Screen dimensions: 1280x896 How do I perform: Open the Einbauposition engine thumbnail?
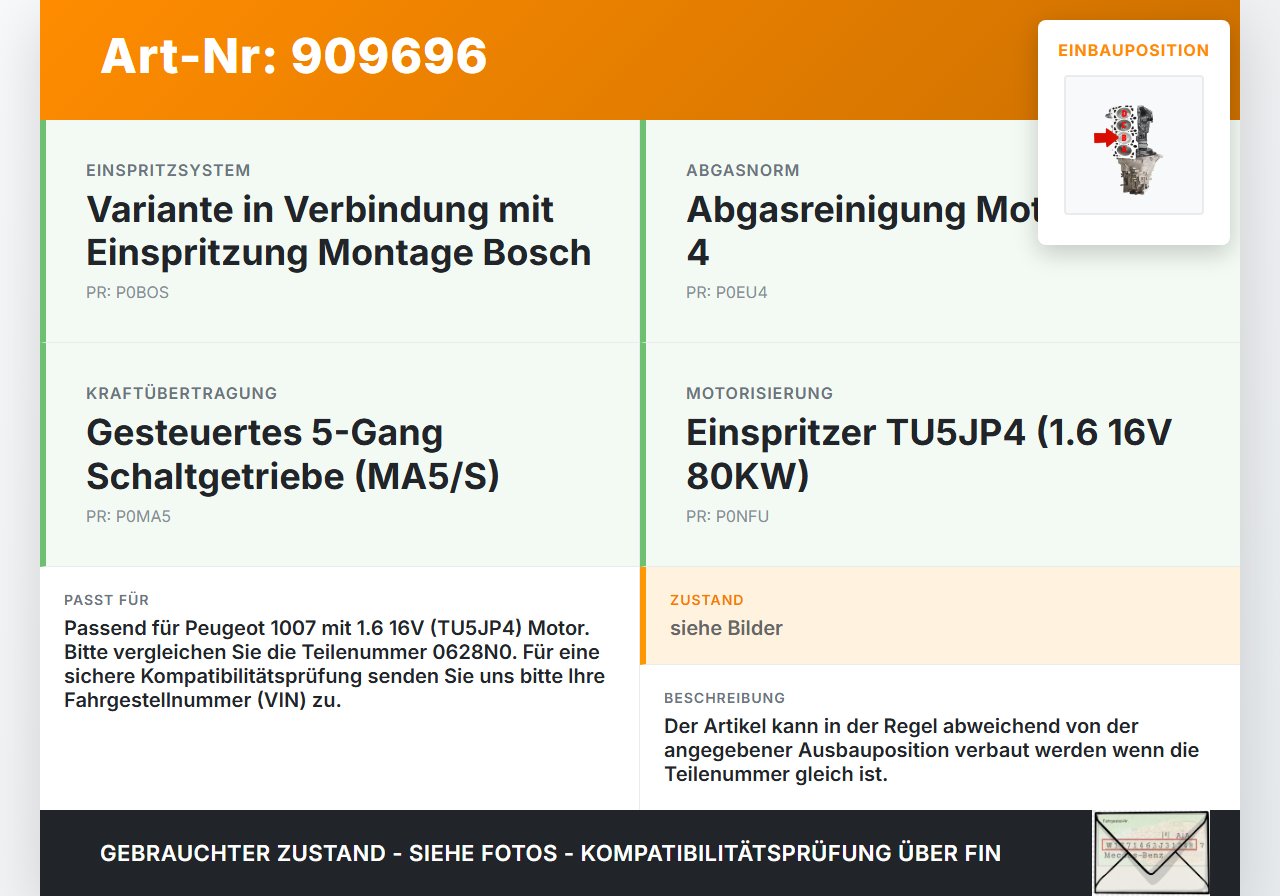point(1134,145)
